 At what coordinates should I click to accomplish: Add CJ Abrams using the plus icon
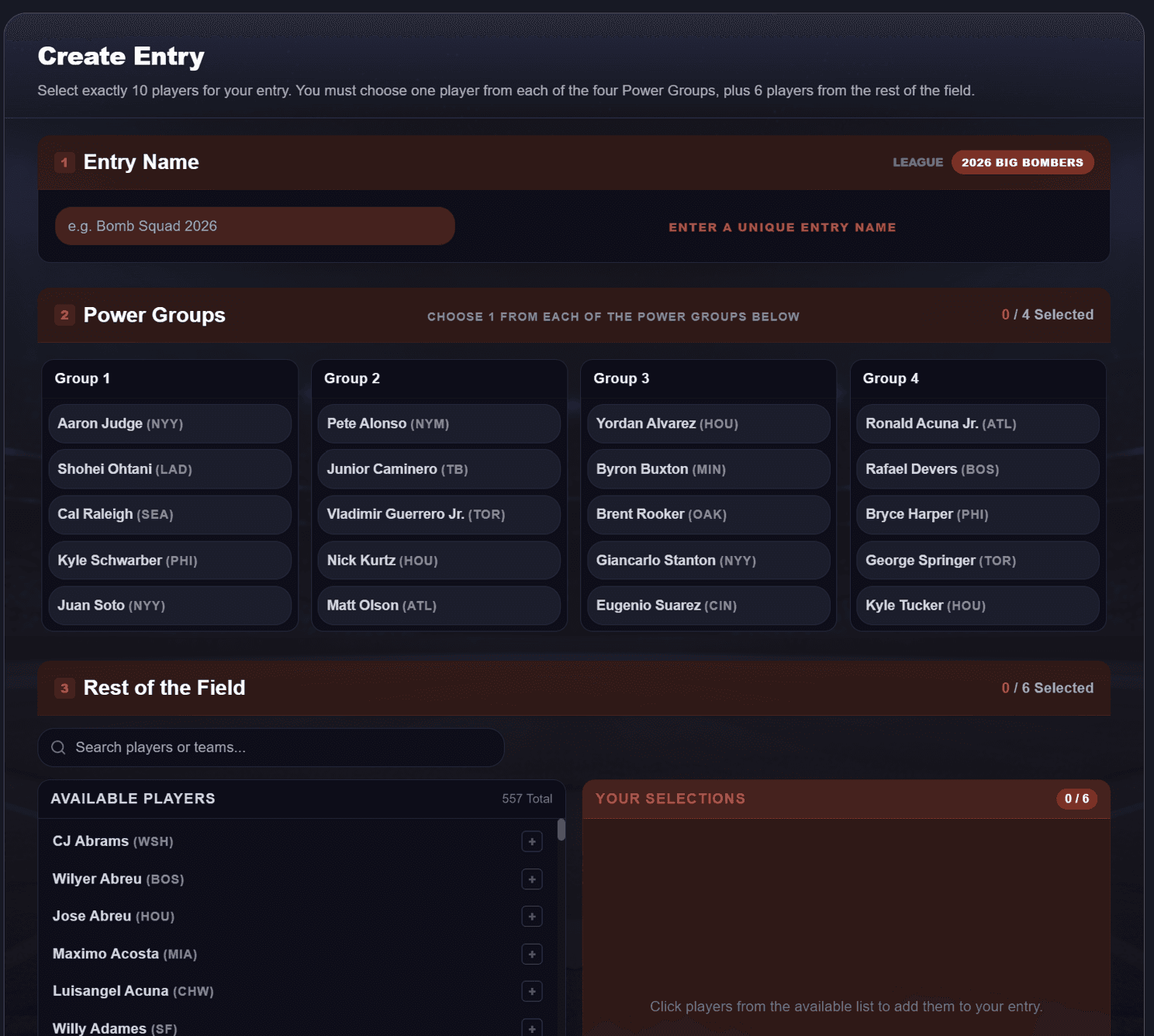click(x=532, y=841)
